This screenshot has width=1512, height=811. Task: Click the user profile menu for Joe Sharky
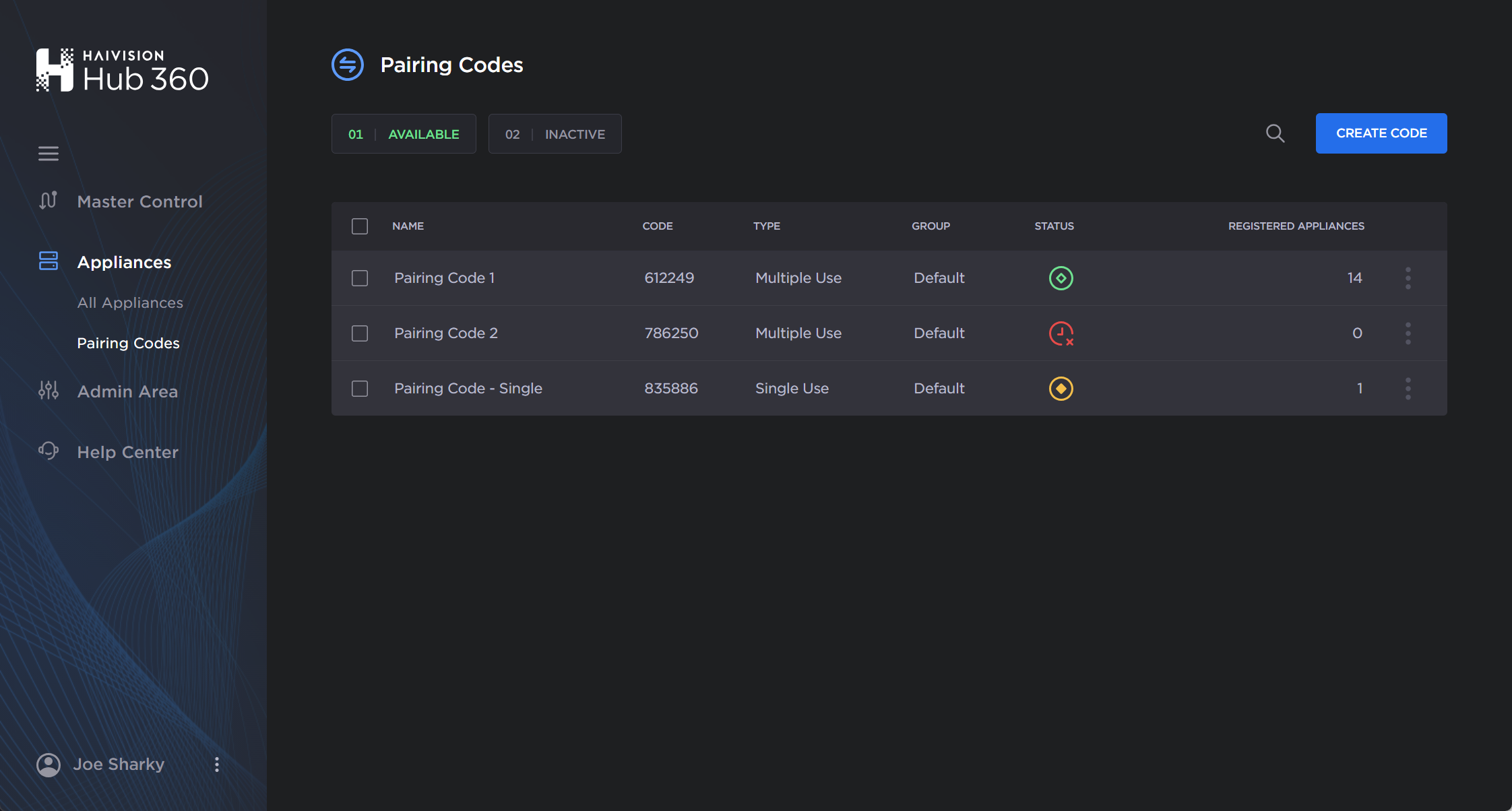pos(218,763)
